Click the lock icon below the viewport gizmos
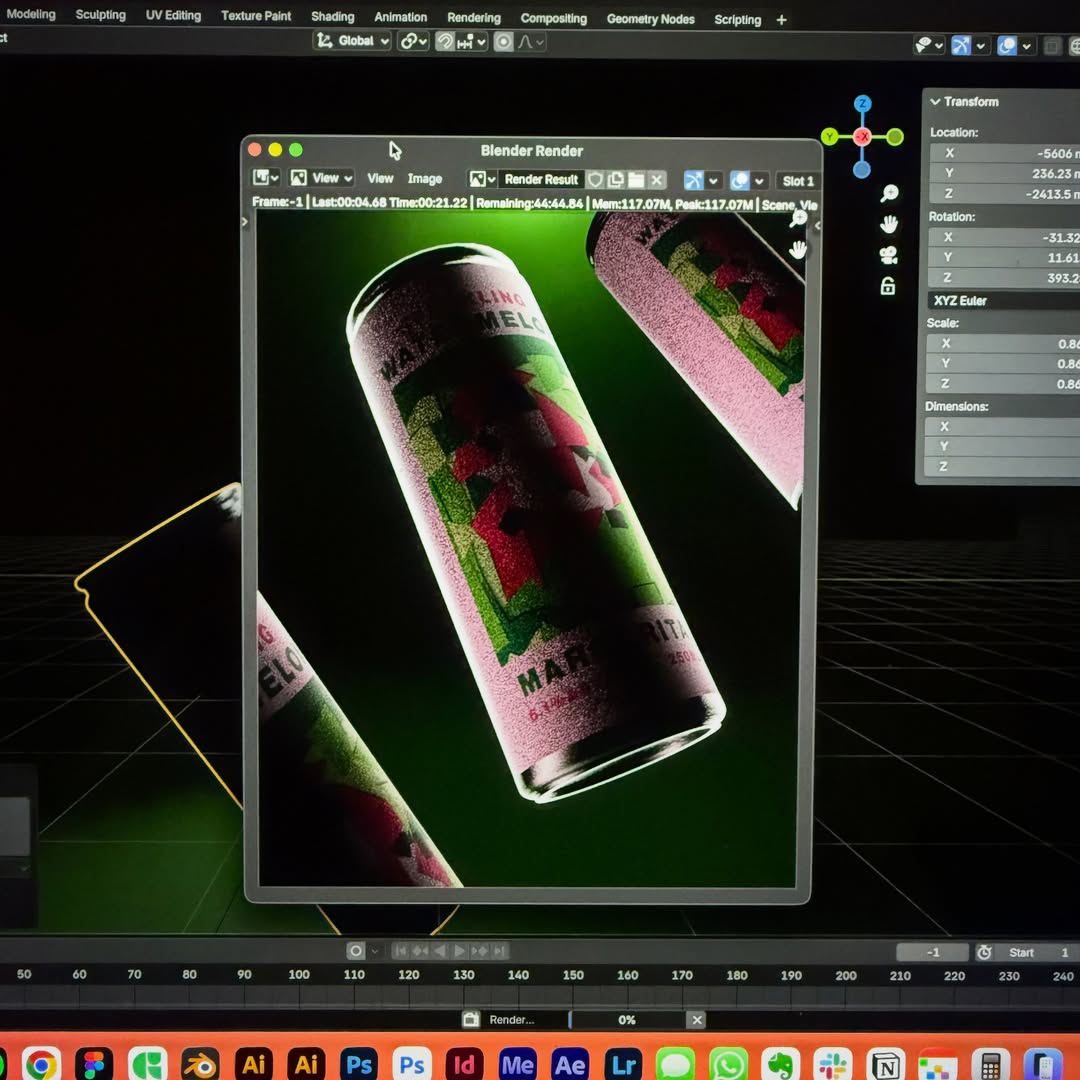 890,285
